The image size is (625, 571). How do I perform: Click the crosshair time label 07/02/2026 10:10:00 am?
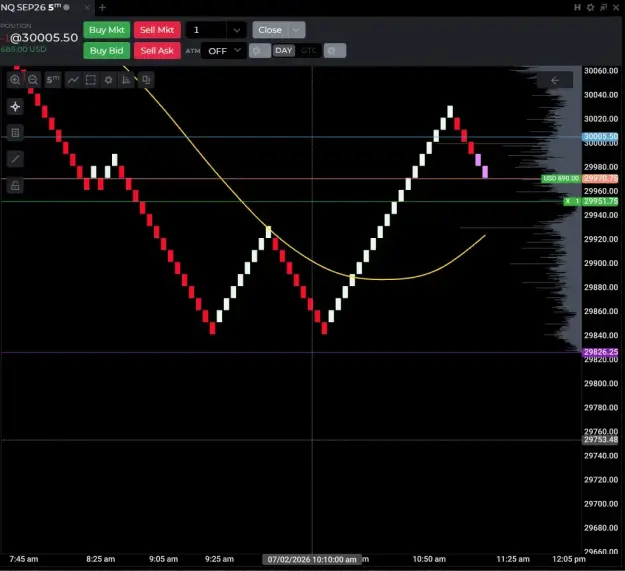(312, 559)
